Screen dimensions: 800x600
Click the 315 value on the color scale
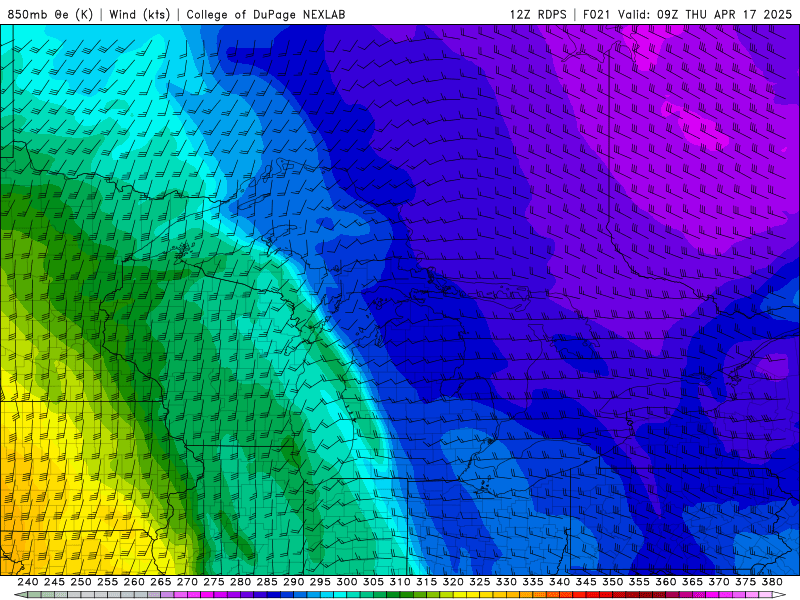pos(427,582)
